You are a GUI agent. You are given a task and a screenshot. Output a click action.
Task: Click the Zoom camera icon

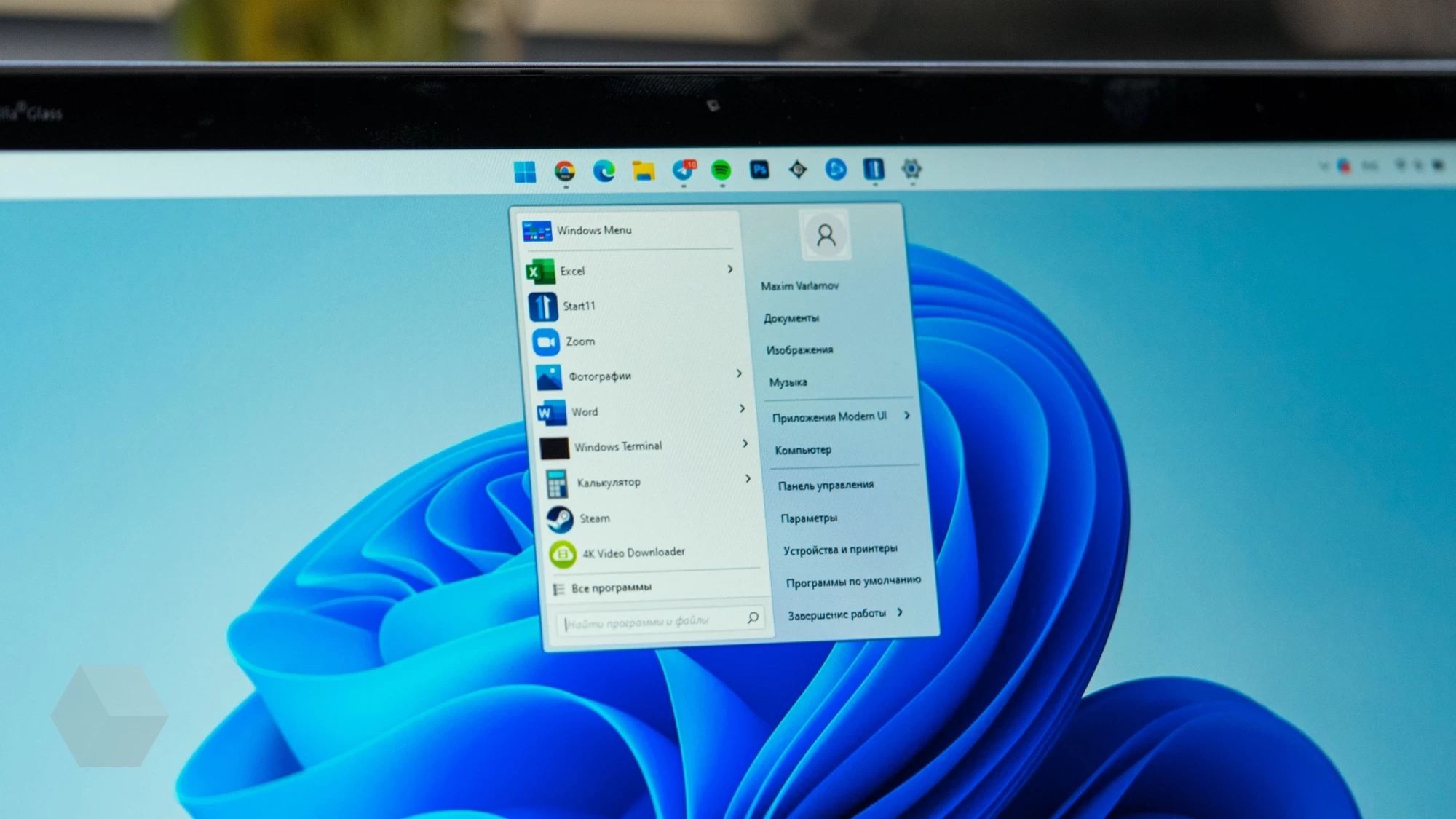[x=546, y=342]
